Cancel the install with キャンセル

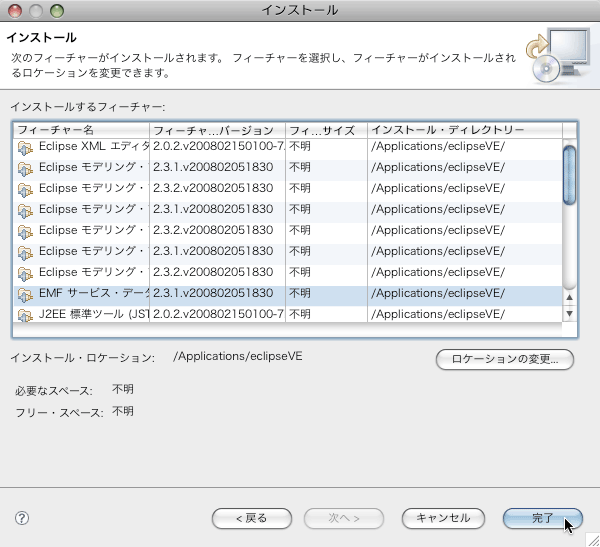(443, 518)
